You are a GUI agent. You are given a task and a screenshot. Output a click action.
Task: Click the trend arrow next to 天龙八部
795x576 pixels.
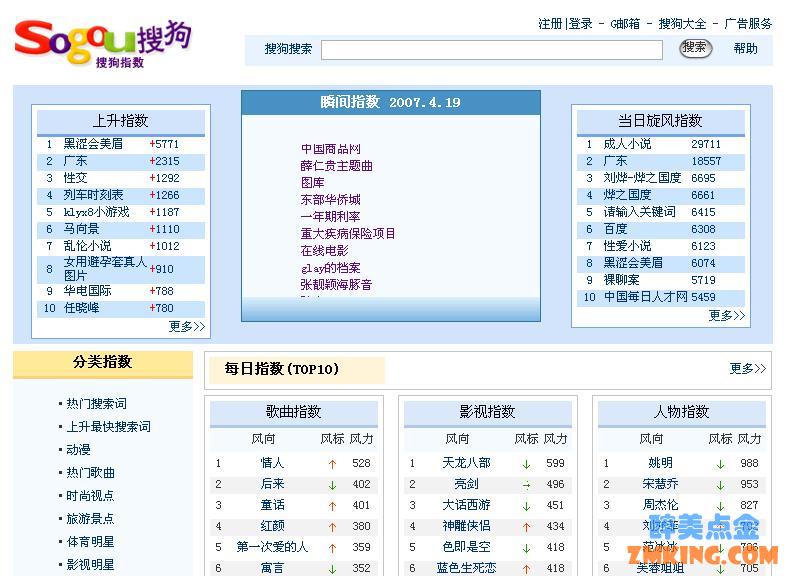[526, 464]
